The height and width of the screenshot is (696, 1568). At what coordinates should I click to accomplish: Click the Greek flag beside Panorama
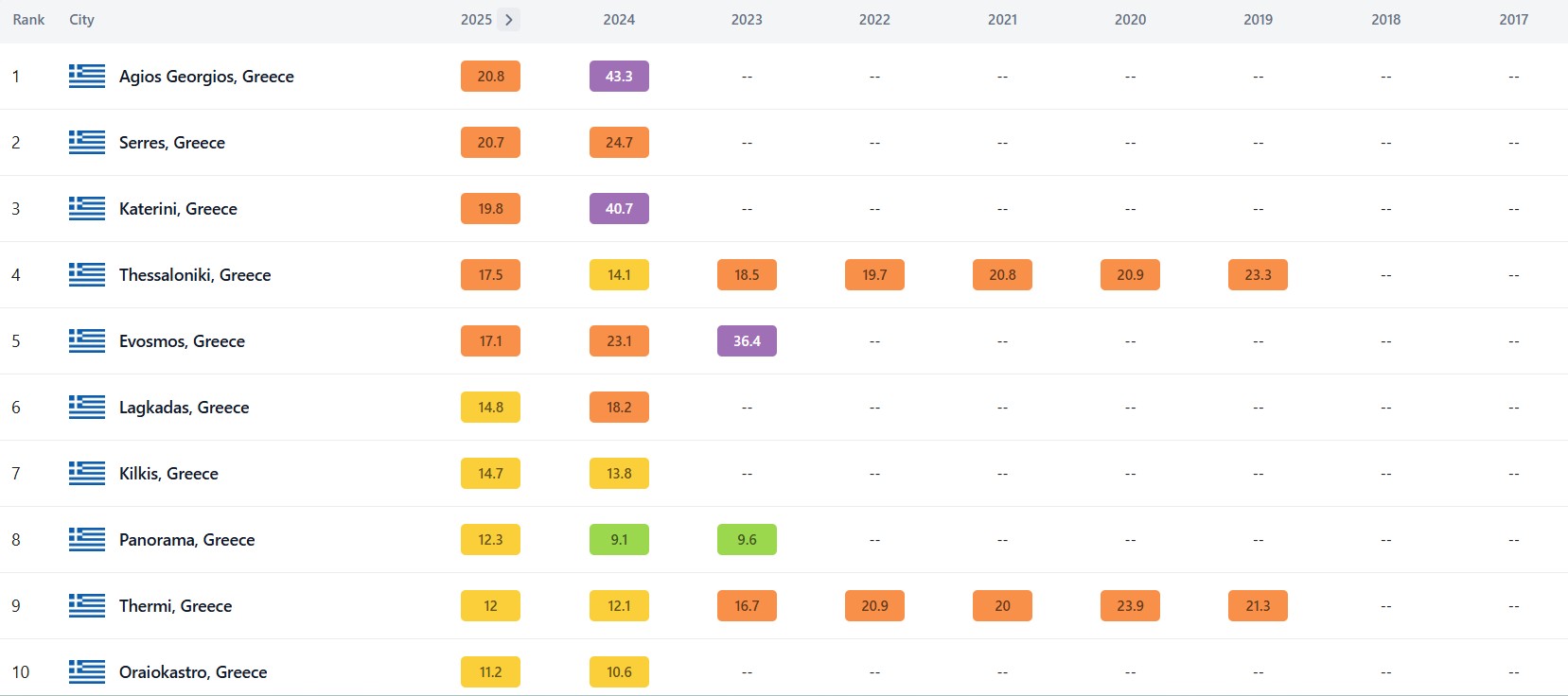tap(87, 540)
